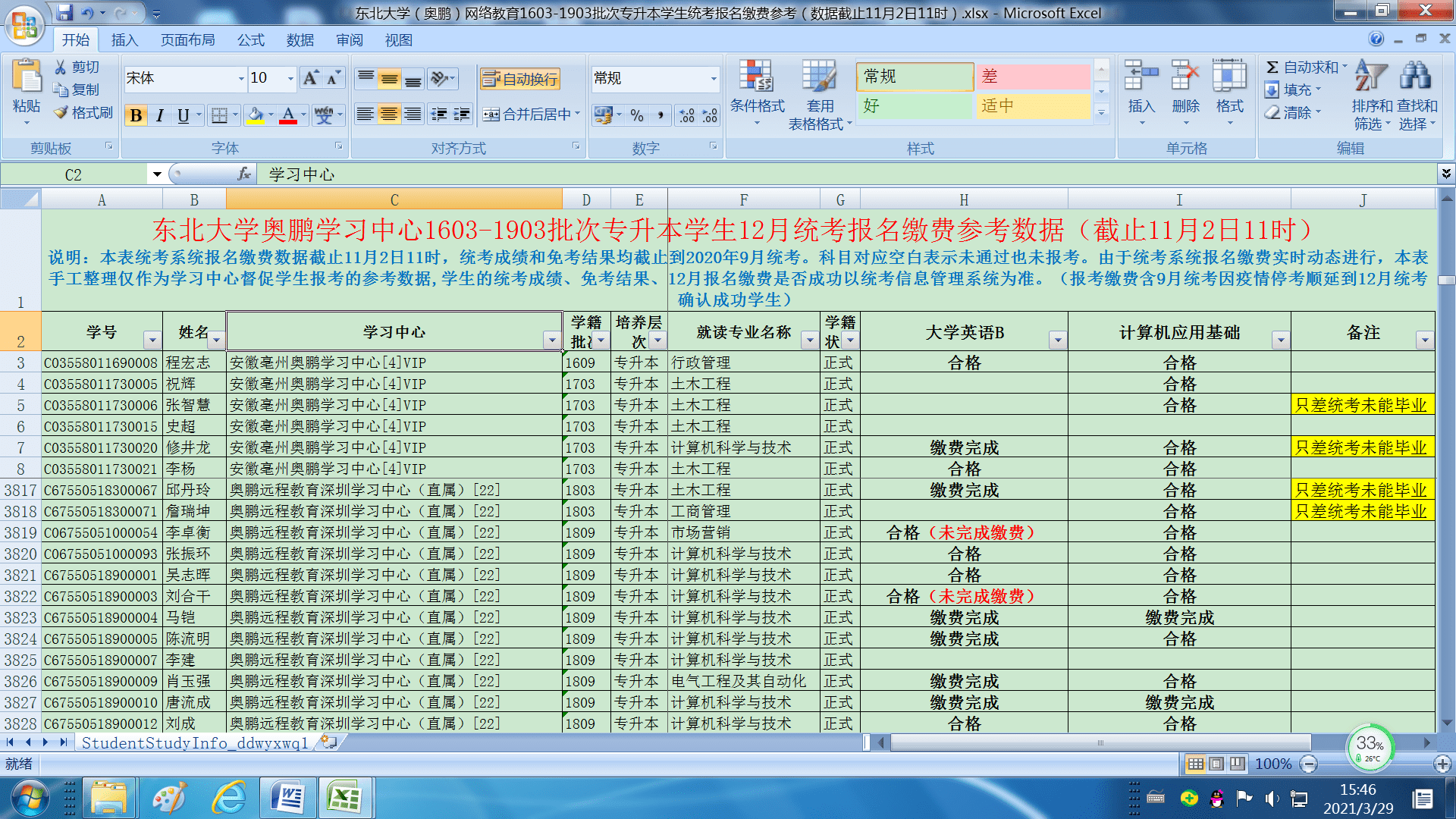
Task: Click the Paste icon
Action: 27,78
